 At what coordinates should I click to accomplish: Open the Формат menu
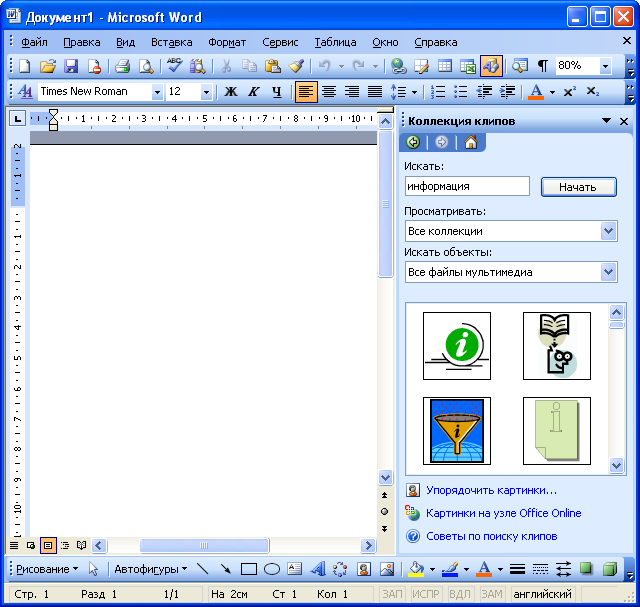pos(227,42)
